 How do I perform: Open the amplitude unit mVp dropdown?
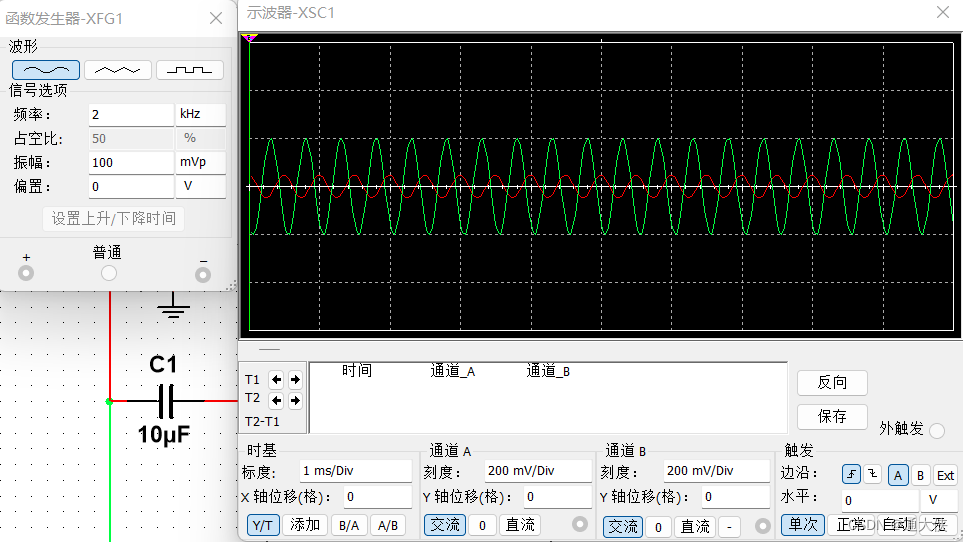pyautogui.click(x=201, y=163)
